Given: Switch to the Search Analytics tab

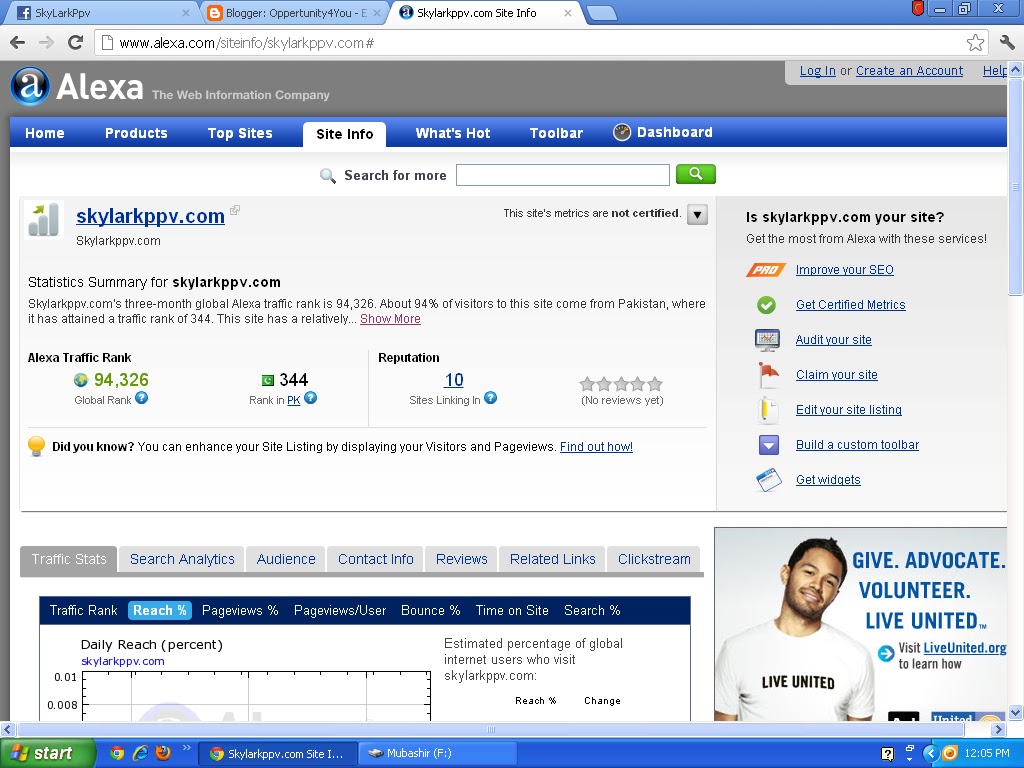Looking at the screenshot, I should point(182,560).
